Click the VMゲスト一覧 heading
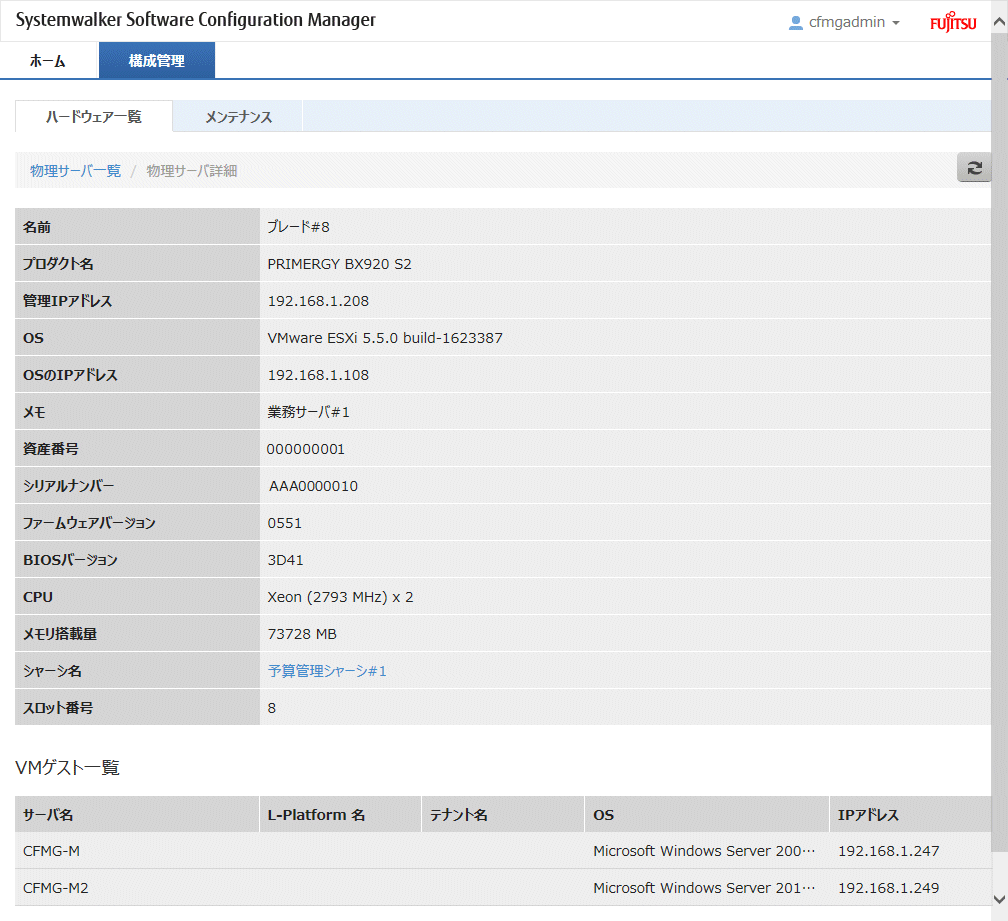The image size is (1008, 921). [68, 767]
